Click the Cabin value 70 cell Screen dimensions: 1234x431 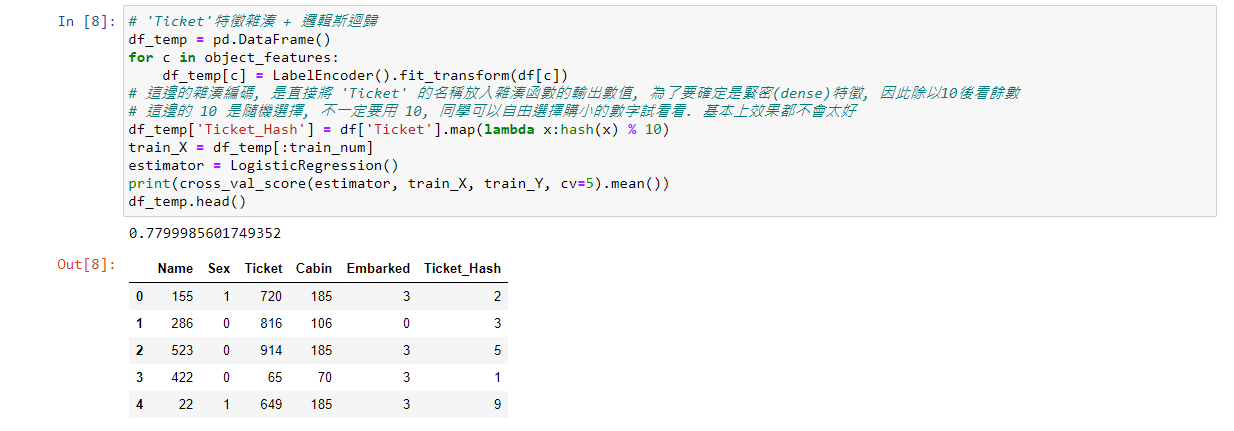tap(324, 377)
